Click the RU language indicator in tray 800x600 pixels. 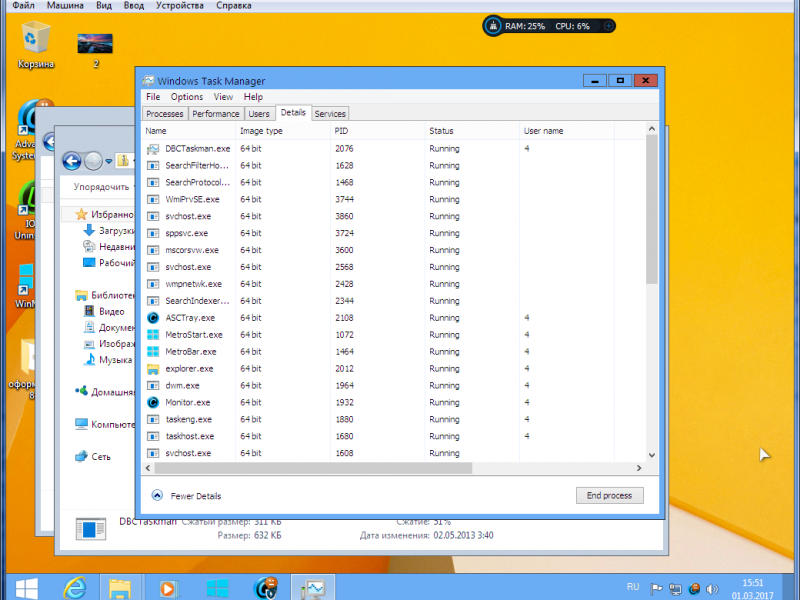point(633,587)
